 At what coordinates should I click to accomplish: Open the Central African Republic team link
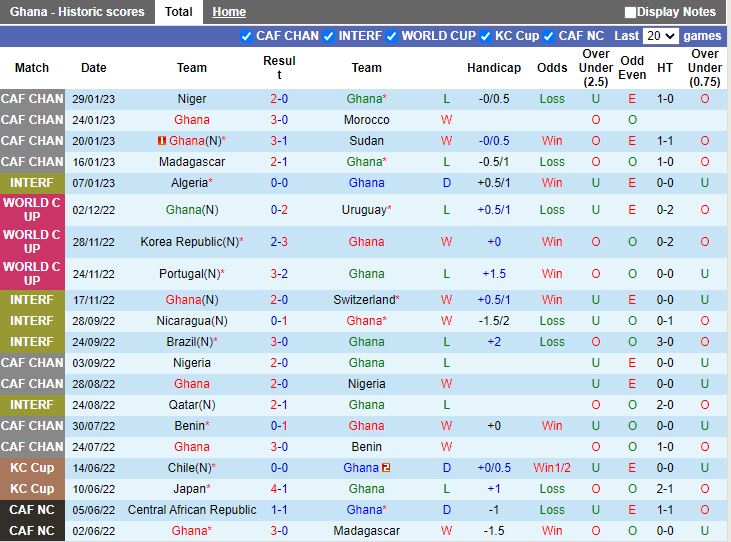pos(192,510)
